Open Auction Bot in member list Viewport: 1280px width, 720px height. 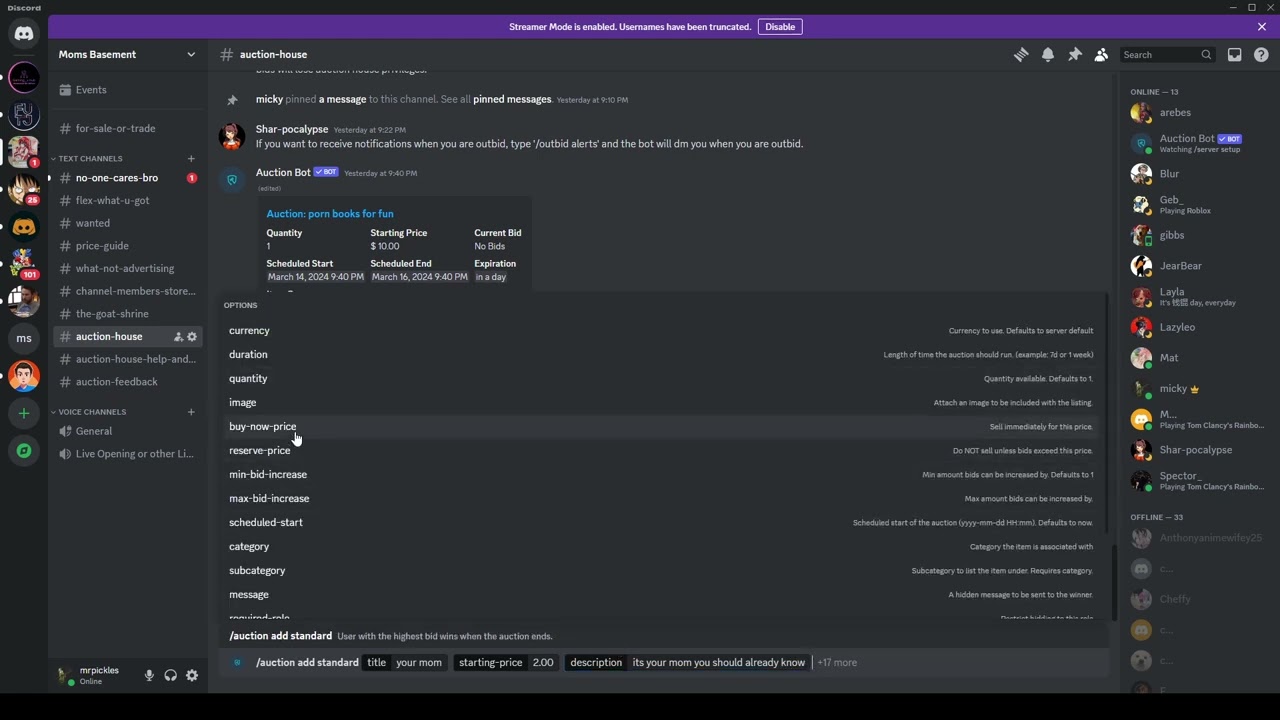(1197, 143)
